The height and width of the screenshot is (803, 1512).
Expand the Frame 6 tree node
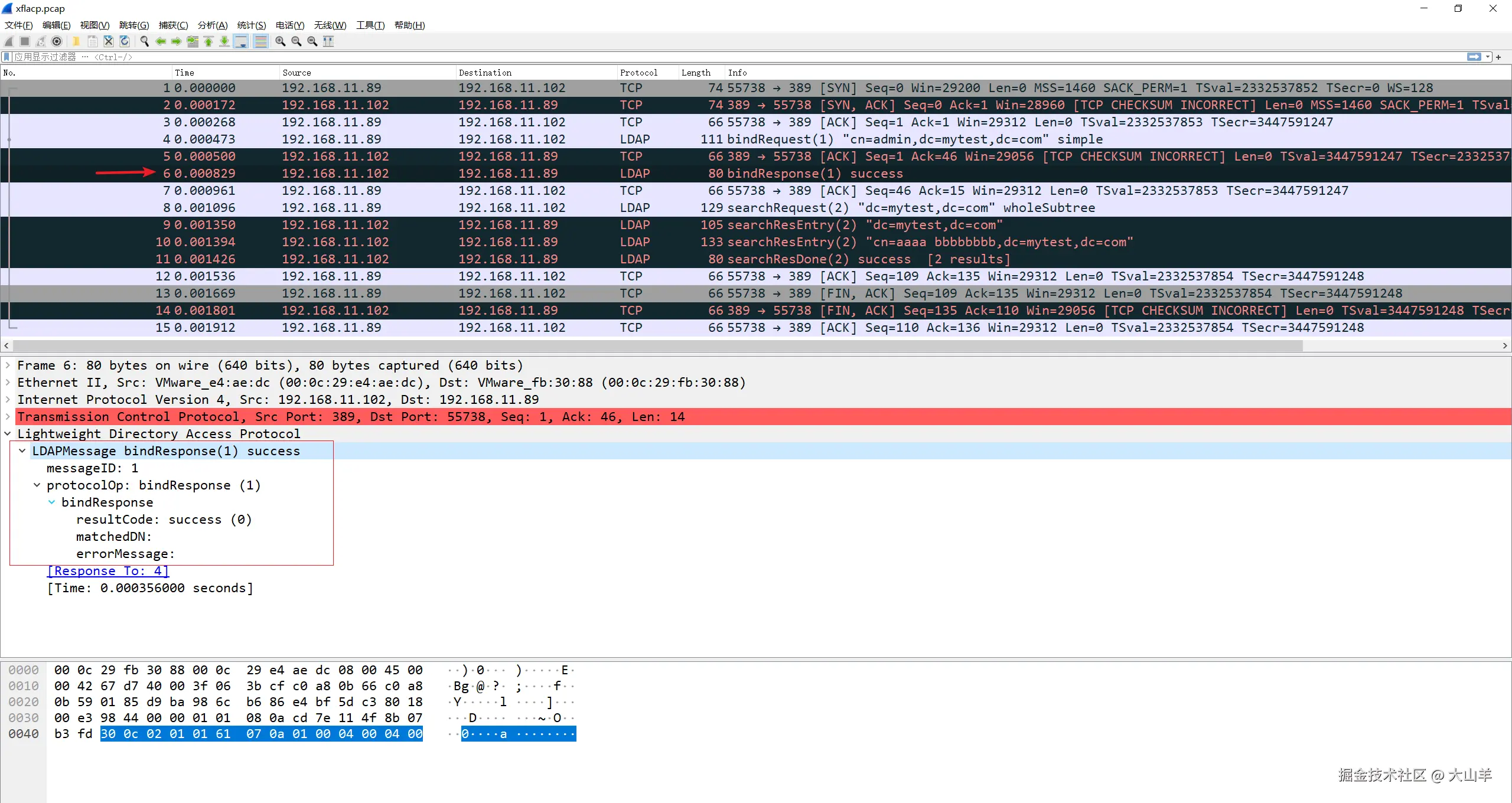coord(8,365)
